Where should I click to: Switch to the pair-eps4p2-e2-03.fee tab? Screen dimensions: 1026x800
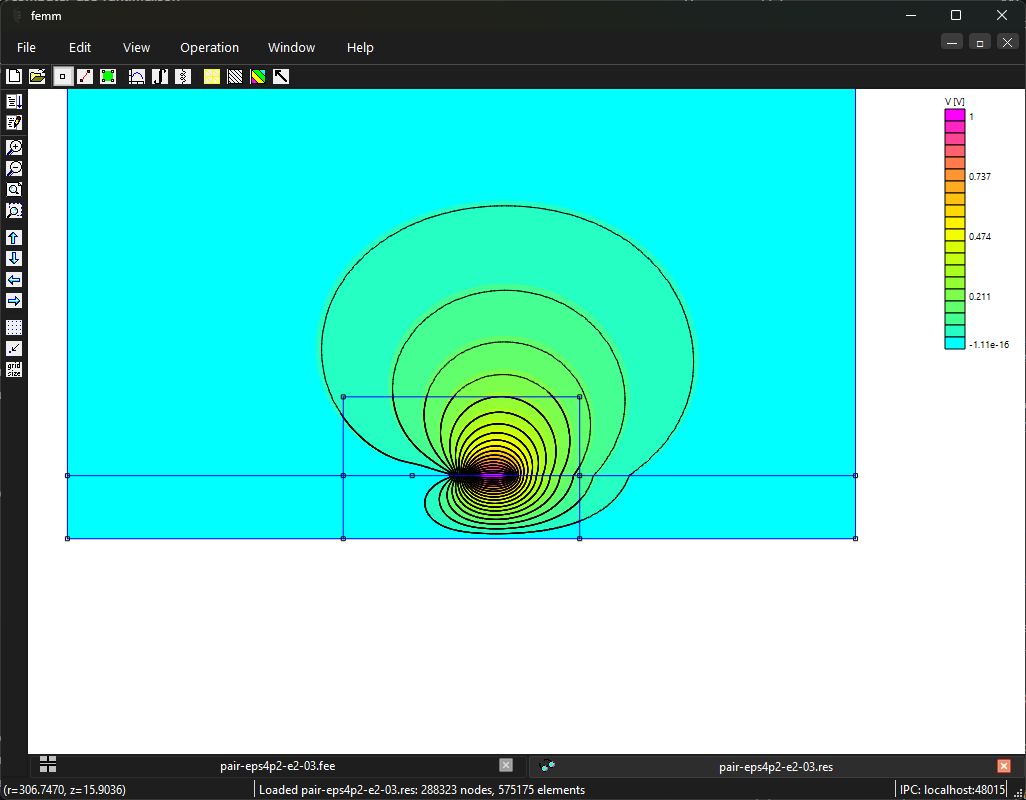tap(277, 766)
